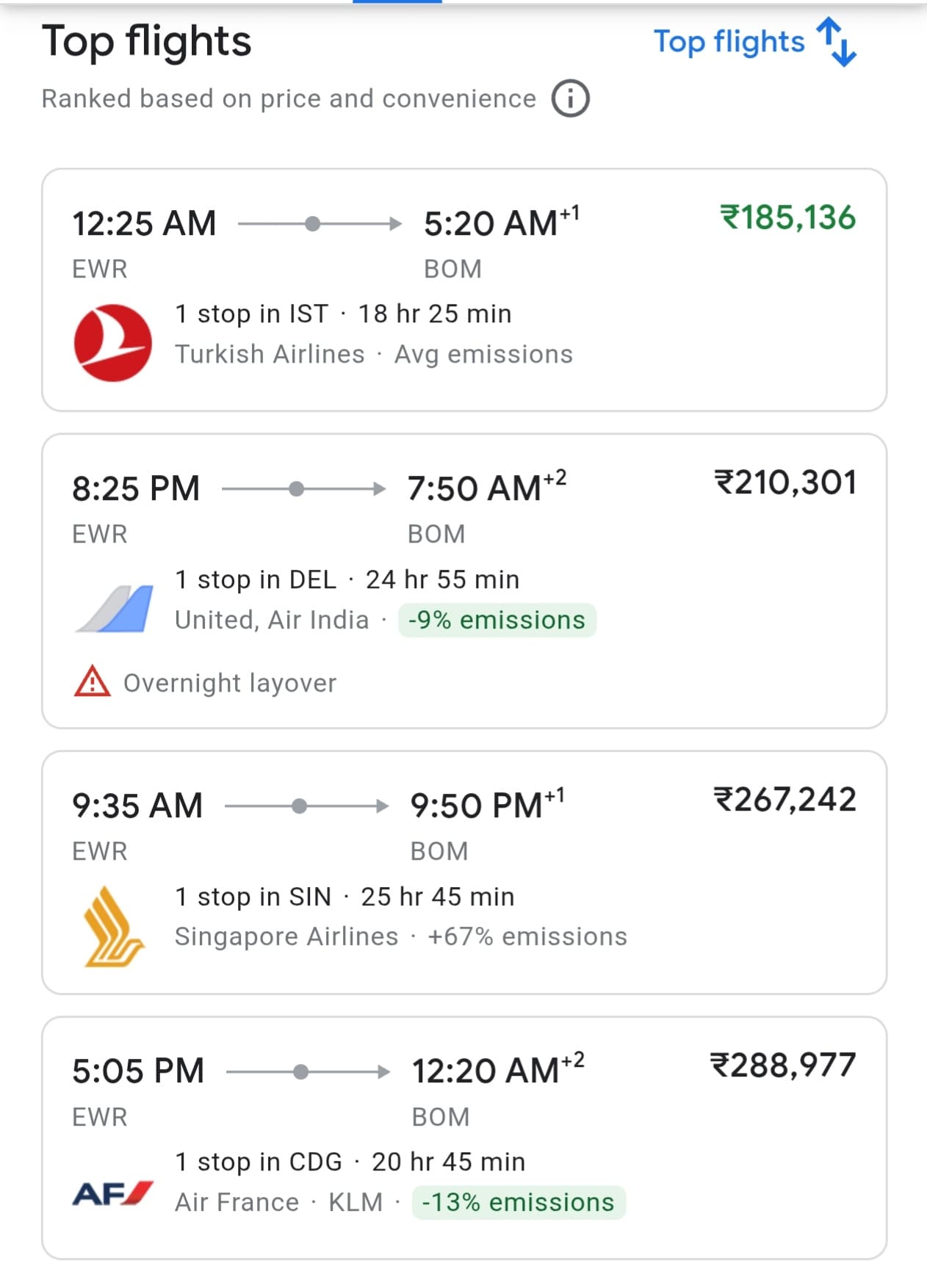Select the ₹210,301 fare
Screen dimensions: 927x1288
[785, 483]
